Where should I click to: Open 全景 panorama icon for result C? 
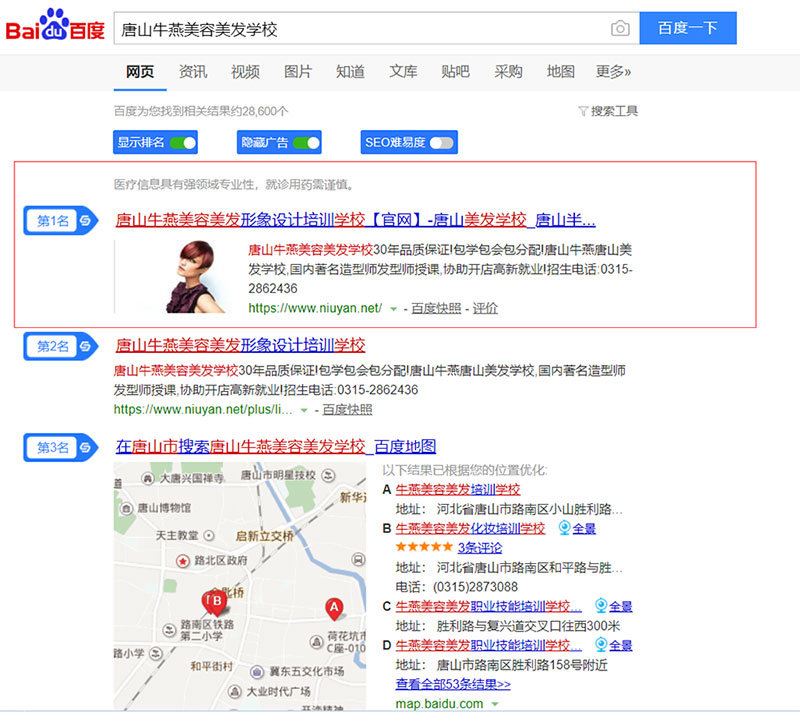601,606
